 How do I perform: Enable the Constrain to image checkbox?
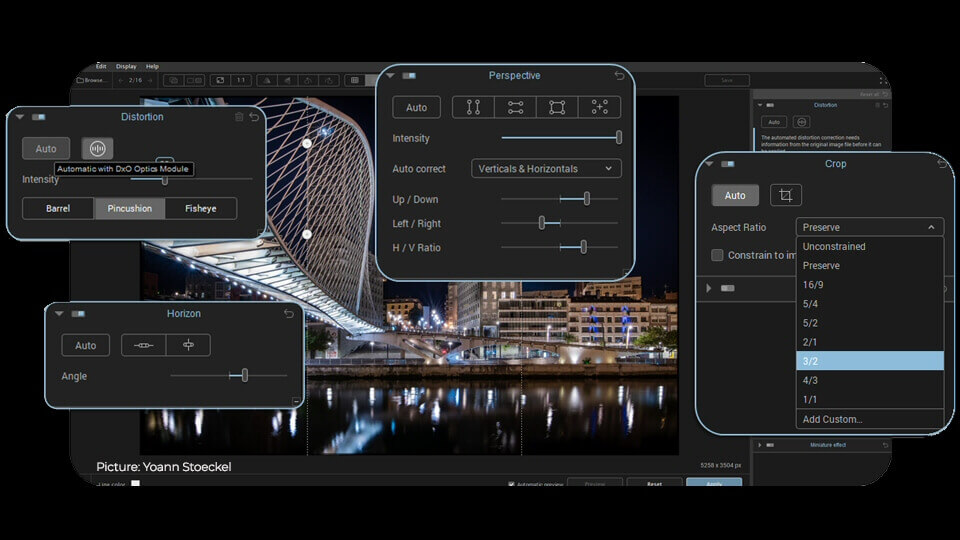coord(717,255)
